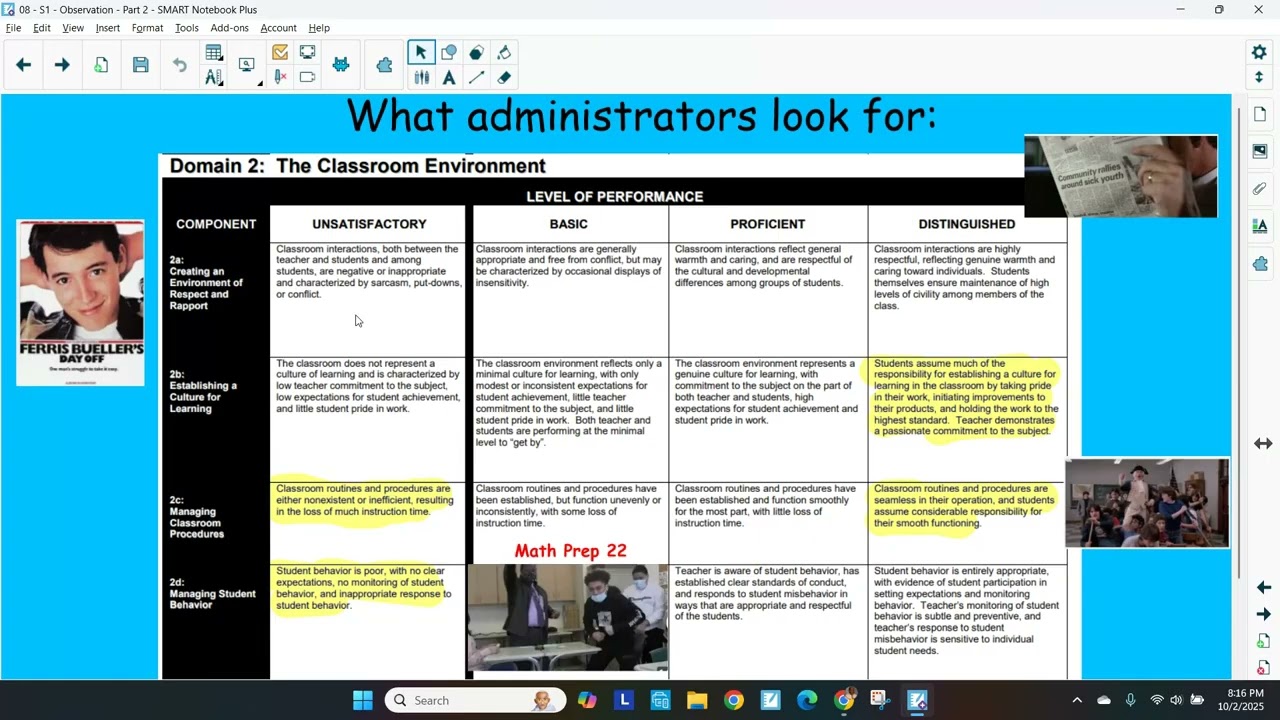The width and height of the screenshot is (1280, 720).
Task: Select the Pens tool
Action: coord(421,77)
